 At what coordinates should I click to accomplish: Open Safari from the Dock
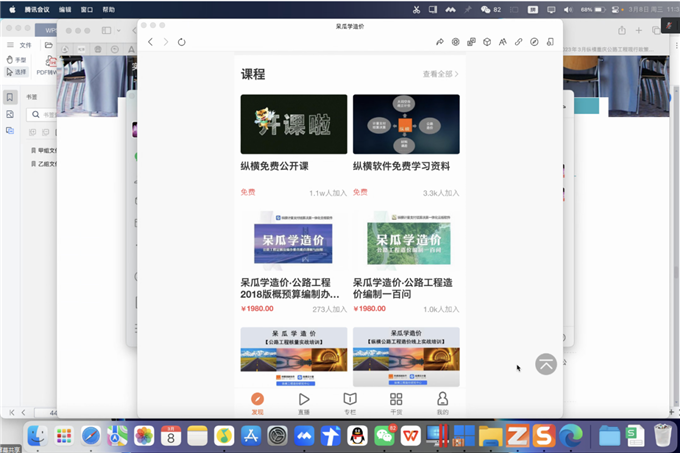coord(91,436)
